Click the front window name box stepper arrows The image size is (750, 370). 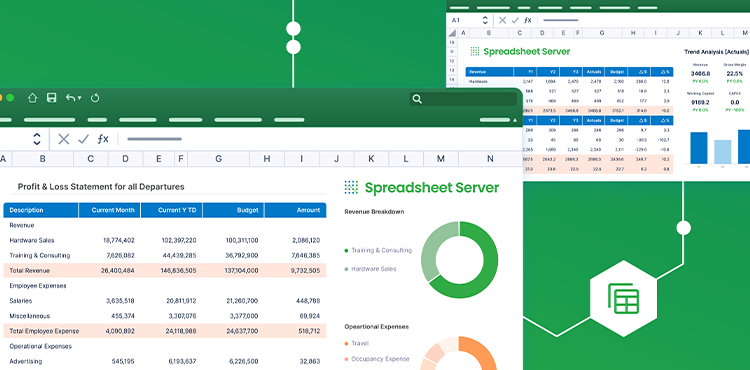point(37,139)
